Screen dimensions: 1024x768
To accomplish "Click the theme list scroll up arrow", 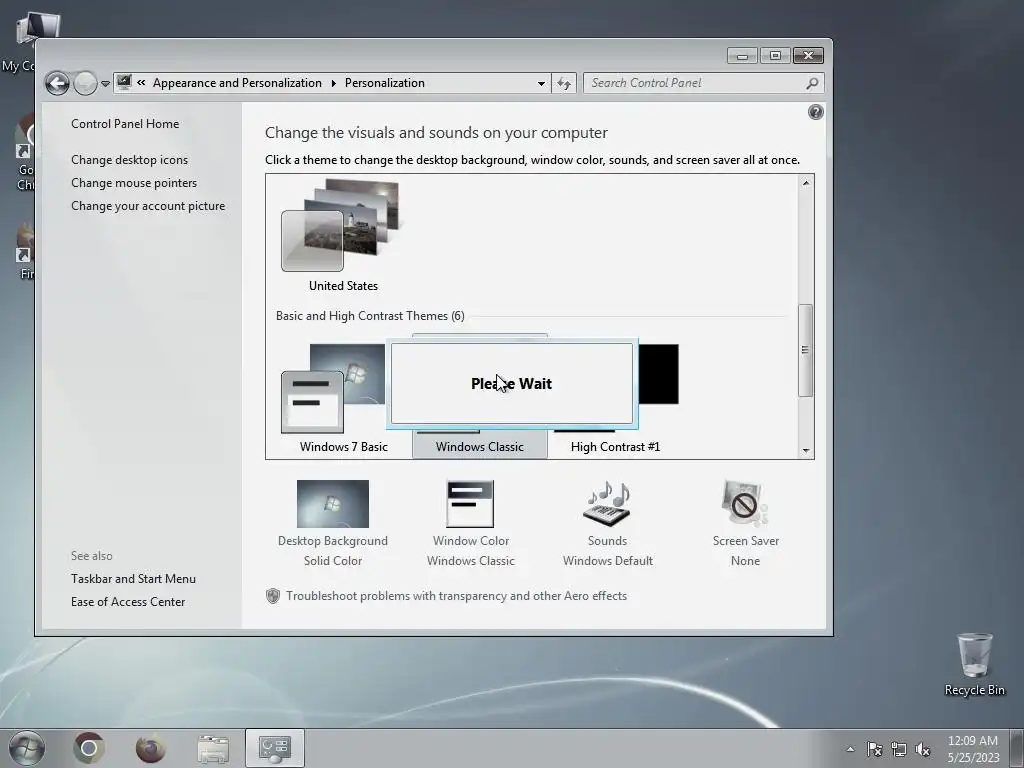I will click(x=806, y=184).
